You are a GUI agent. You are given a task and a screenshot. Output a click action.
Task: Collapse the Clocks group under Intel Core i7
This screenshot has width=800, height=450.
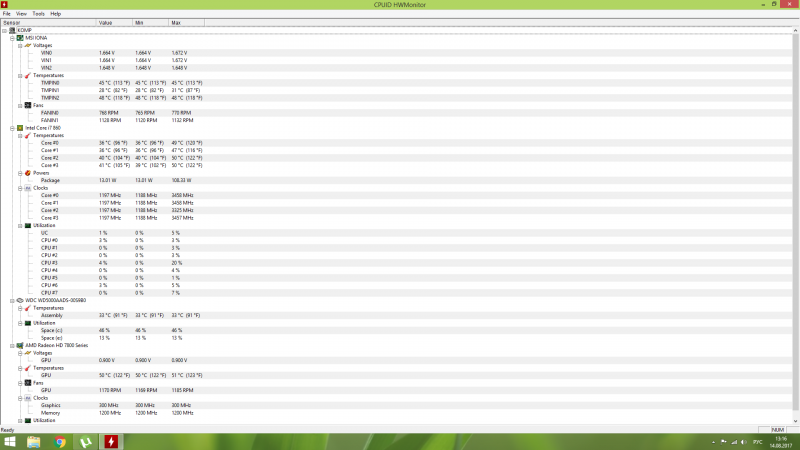pyautogui.click(x=20, y=188)
